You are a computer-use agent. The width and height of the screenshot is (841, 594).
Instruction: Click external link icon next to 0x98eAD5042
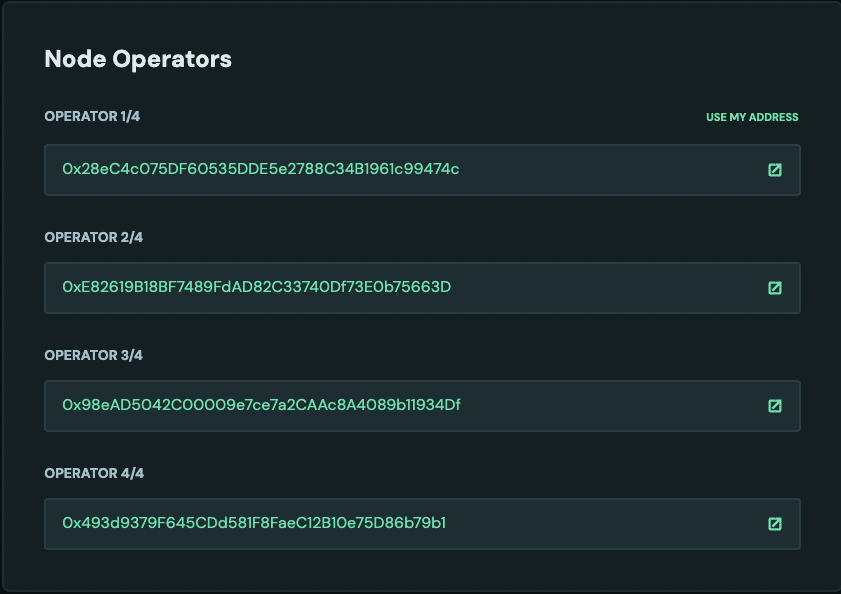775,406
